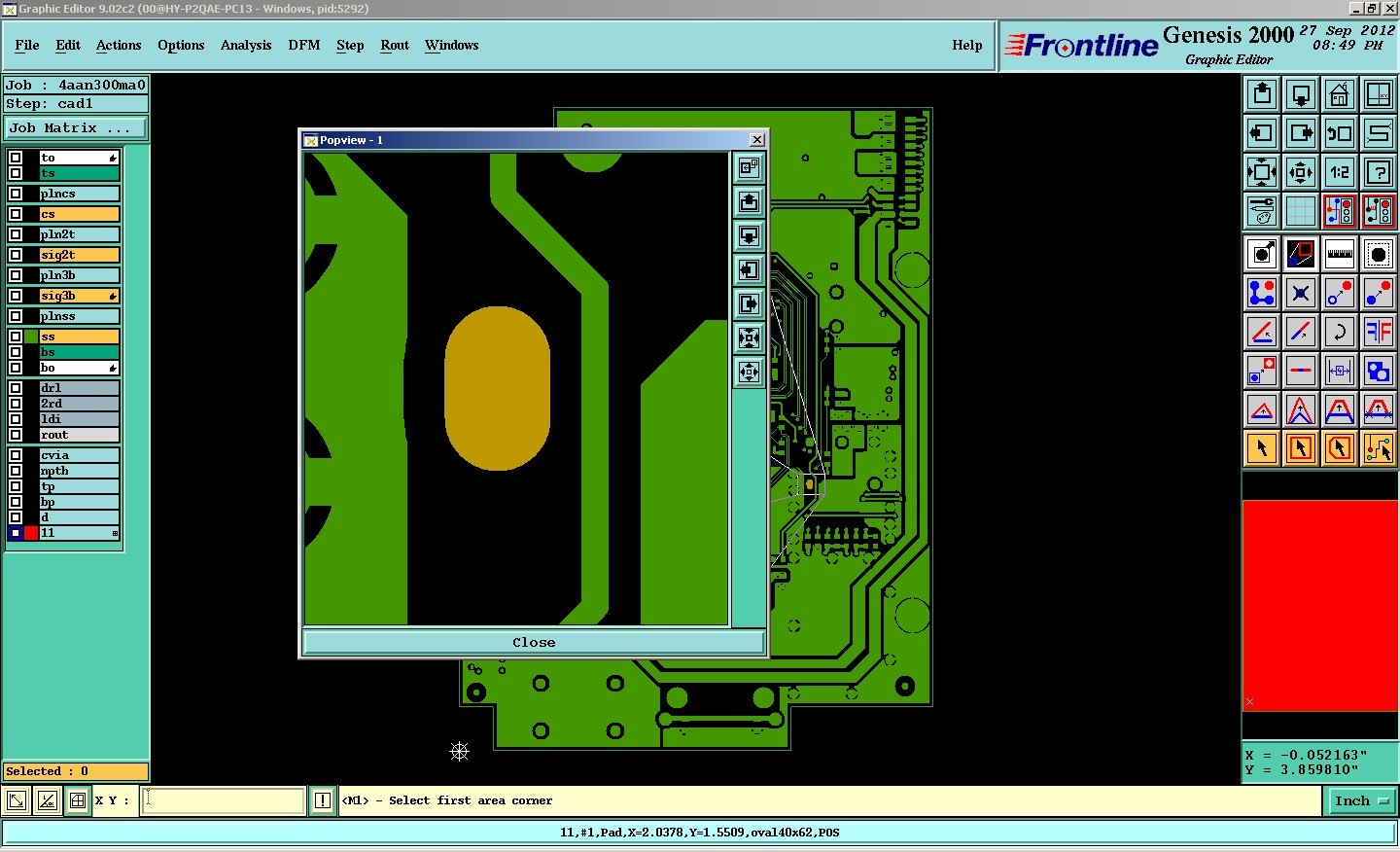Click the dimension 4 spacing icon
This screenshot has height=852, width=1400.
[x=1340, y=371]
